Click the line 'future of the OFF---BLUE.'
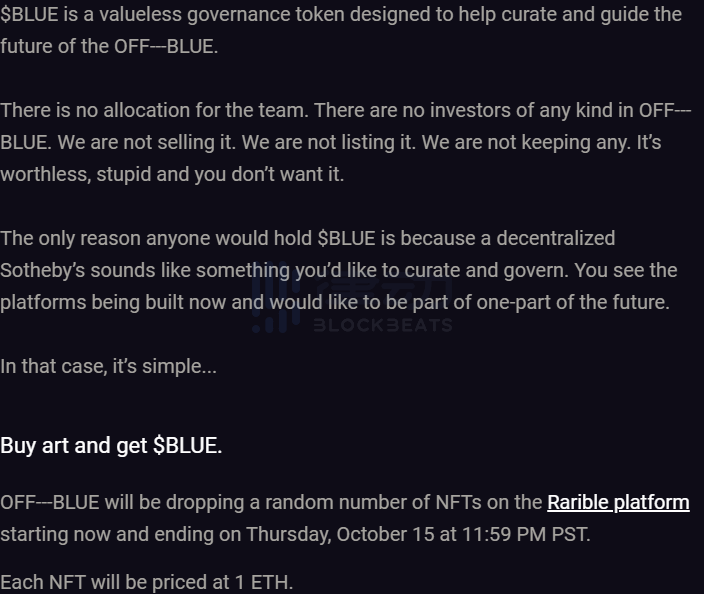The image size is (704, 594). (109, 46)
